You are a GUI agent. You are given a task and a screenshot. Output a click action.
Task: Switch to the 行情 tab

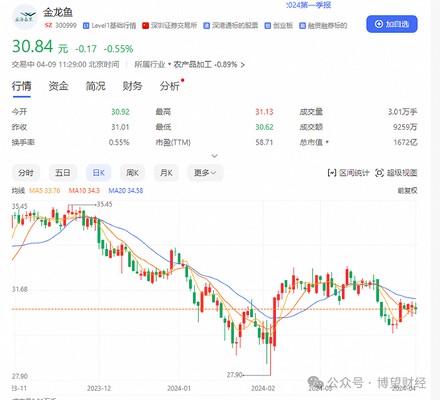coord(22,86)
